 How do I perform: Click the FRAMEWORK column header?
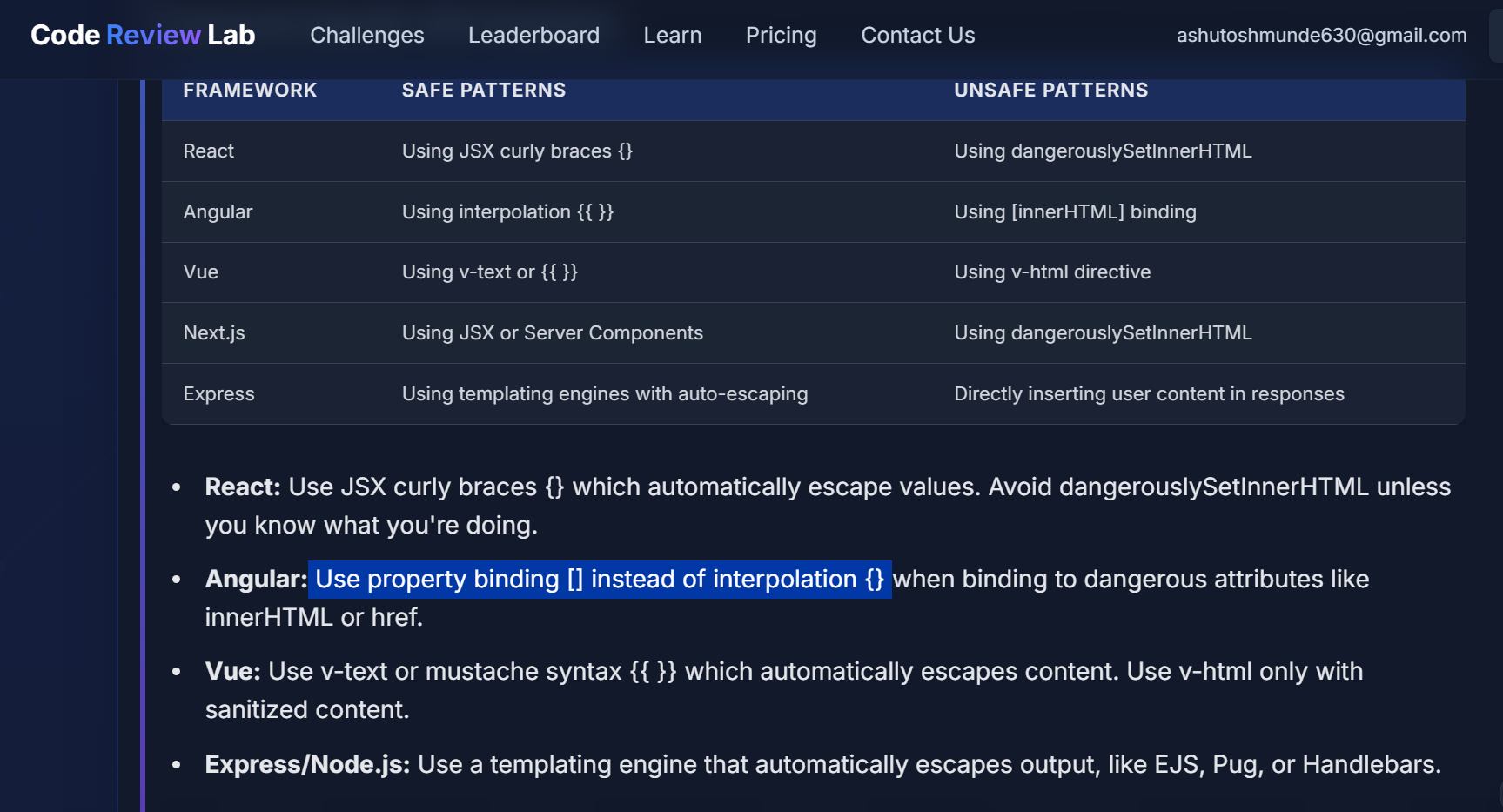point(250,91)
